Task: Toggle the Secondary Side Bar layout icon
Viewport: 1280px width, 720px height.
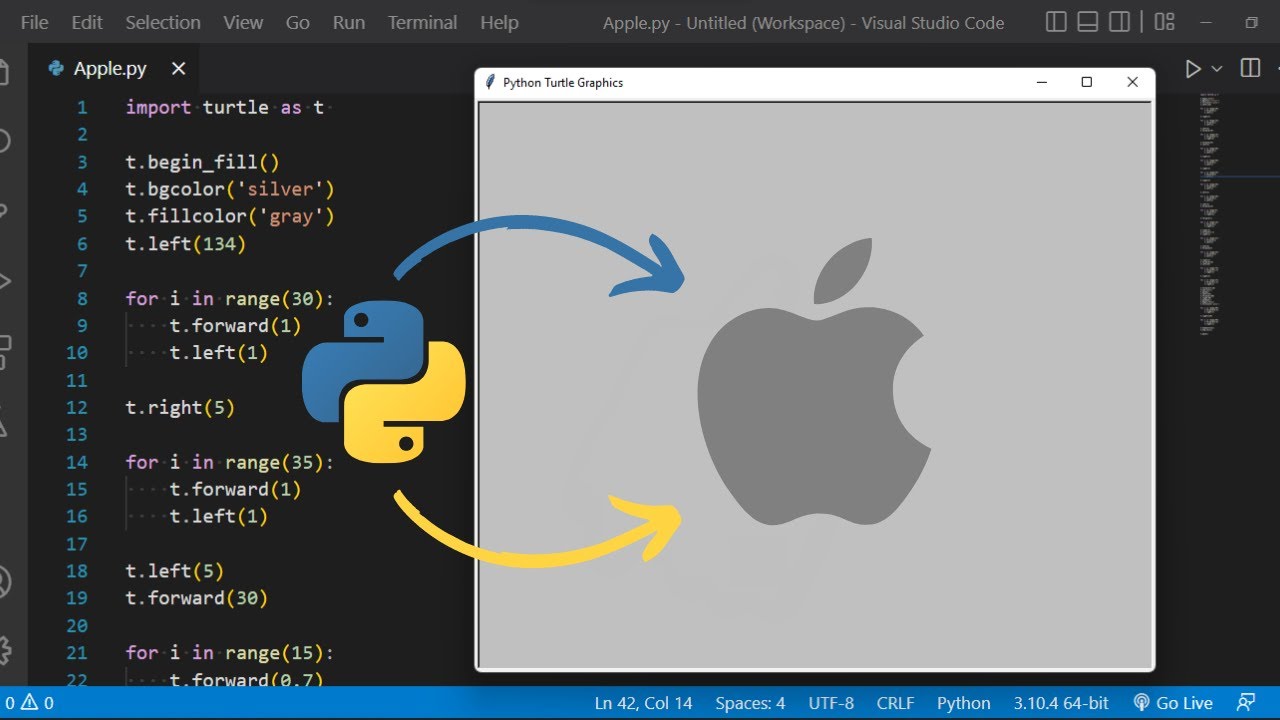Action: 1121,22
